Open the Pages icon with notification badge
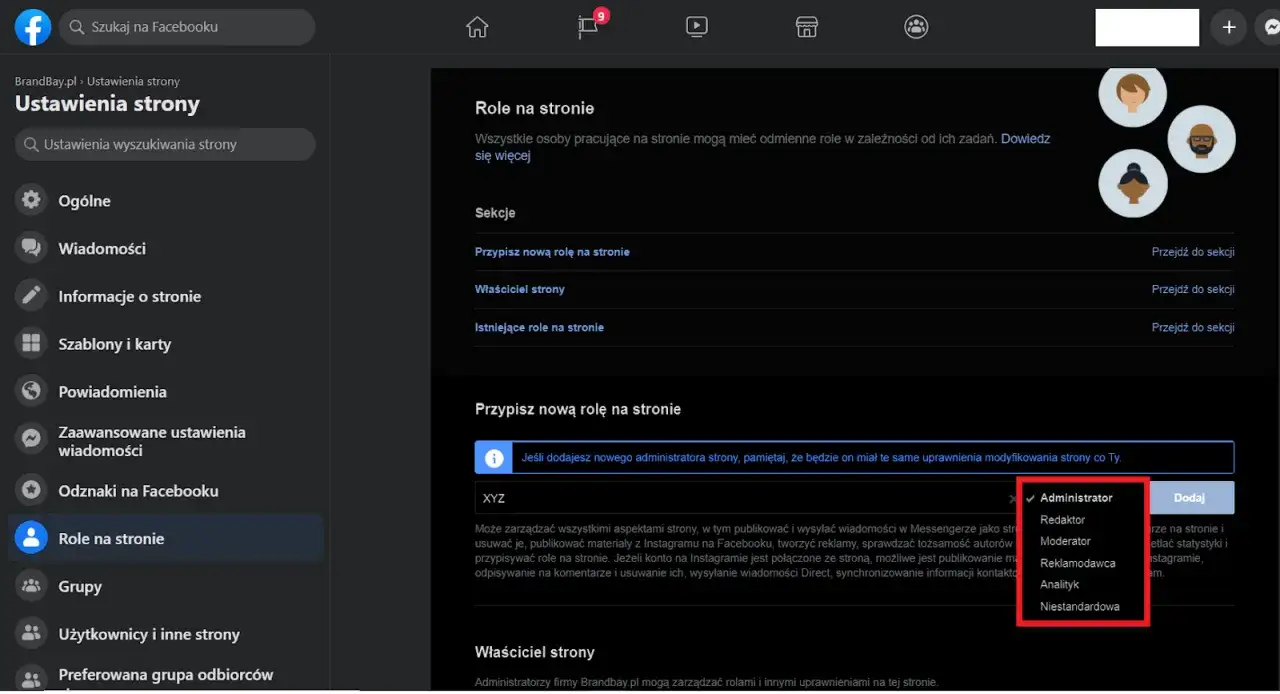The image size is (1280, 694). (587, 27)
